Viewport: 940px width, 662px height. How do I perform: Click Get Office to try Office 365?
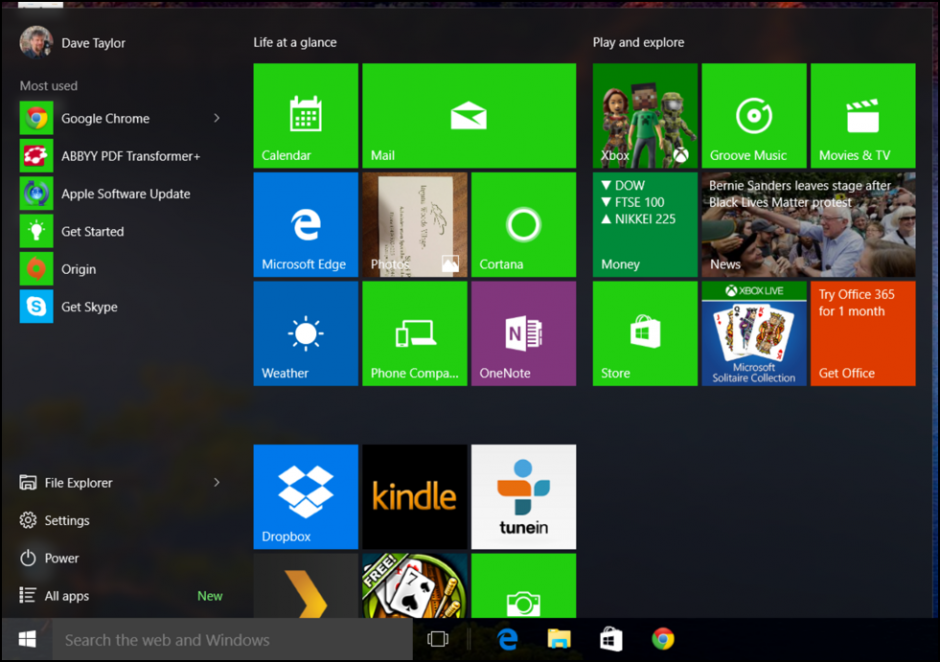[x=862, y=333]
